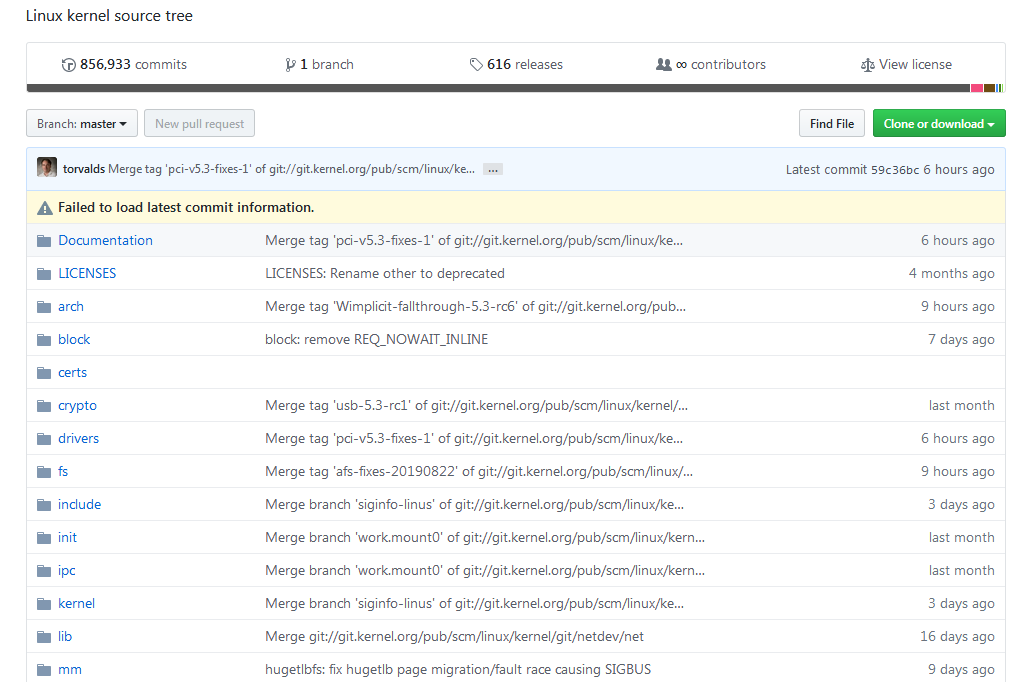Click the lib folder icon
1023x682 pixels.
[x=44, y=637]
